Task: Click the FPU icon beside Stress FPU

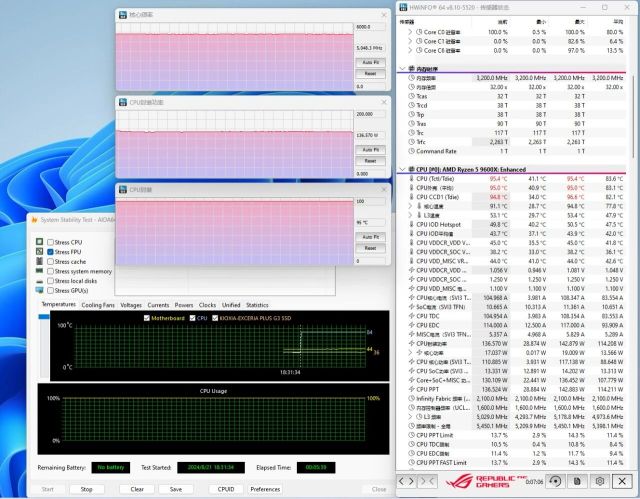Action: pos(40,251)
